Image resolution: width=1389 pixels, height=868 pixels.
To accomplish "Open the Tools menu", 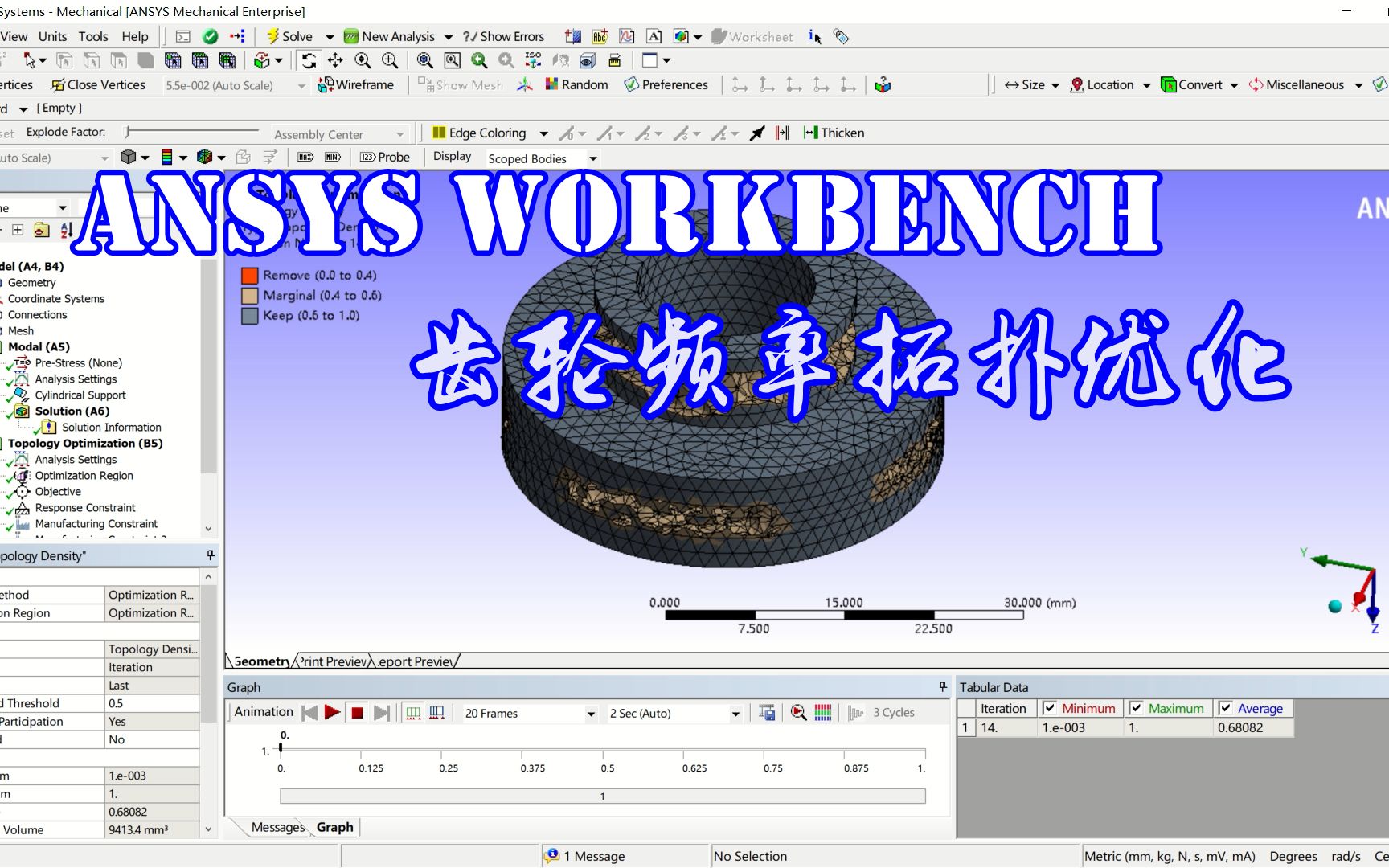I will 93,36.
